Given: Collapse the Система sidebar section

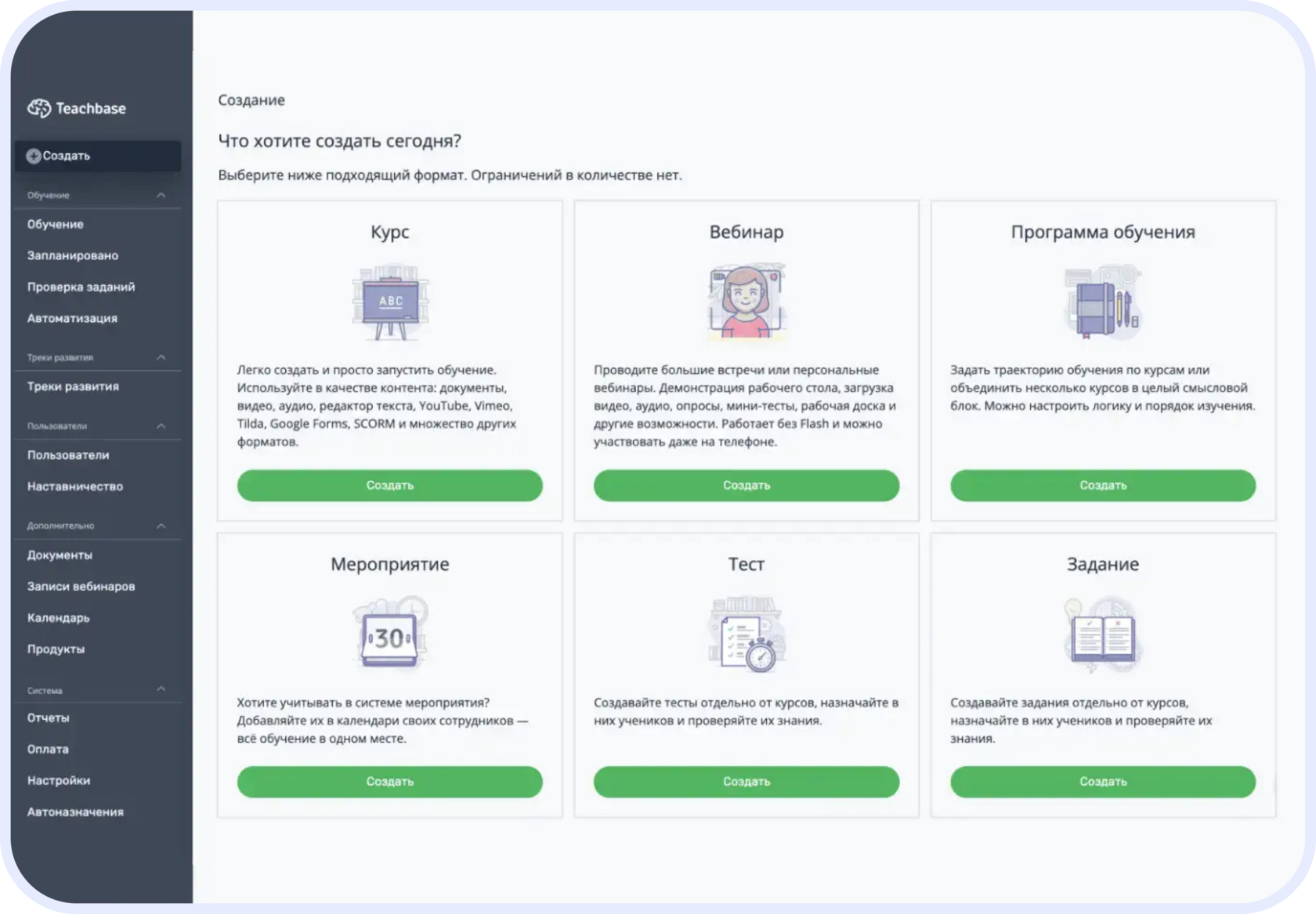Looking at the screenshot, I should (161, 689).
